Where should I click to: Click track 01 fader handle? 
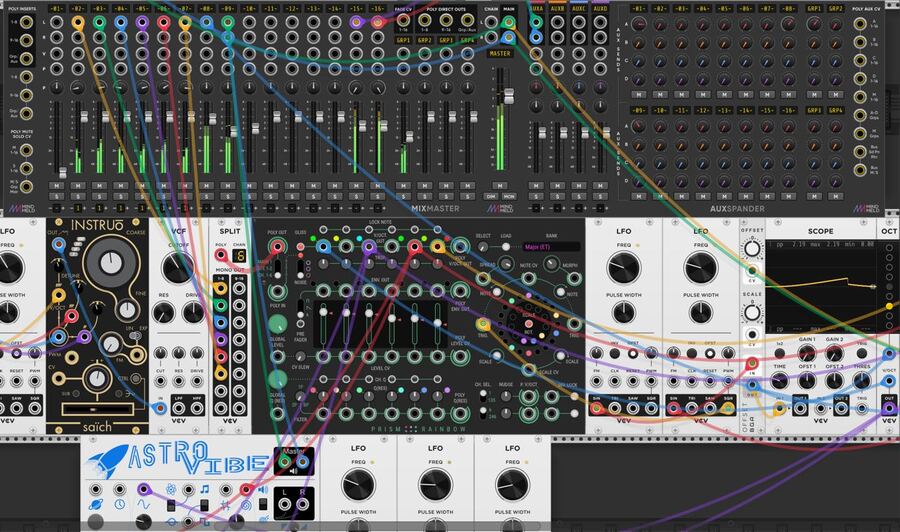click(63, 172)
